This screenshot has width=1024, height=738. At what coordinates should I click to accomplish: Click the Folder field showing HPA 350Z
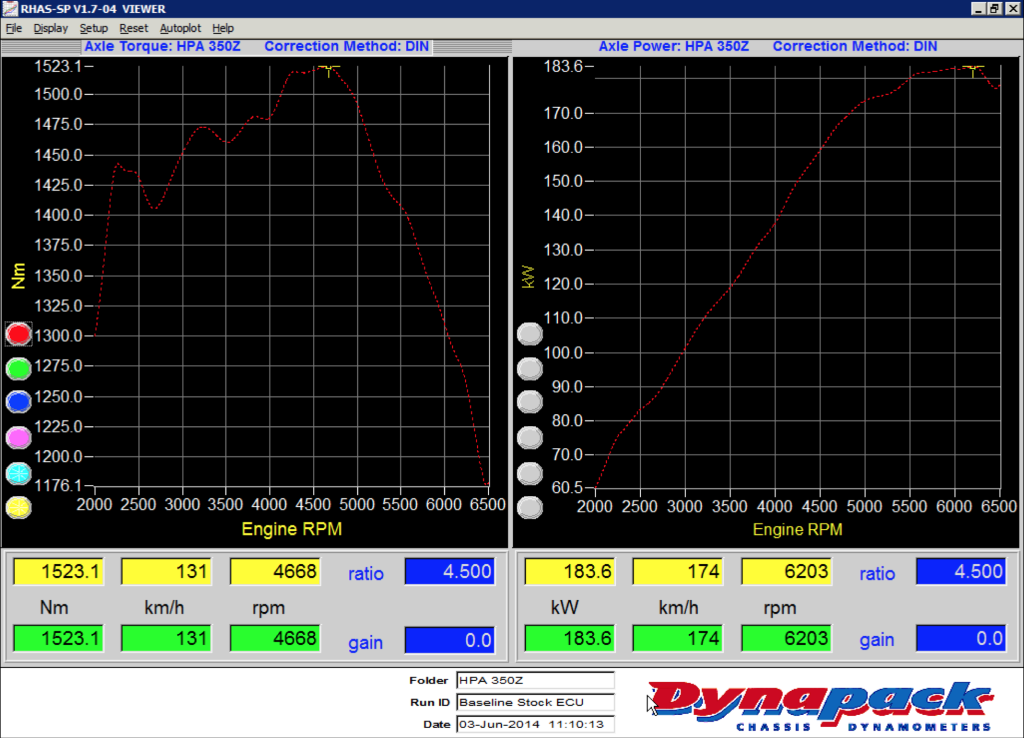pyautogui.click(x=535, y=680)
